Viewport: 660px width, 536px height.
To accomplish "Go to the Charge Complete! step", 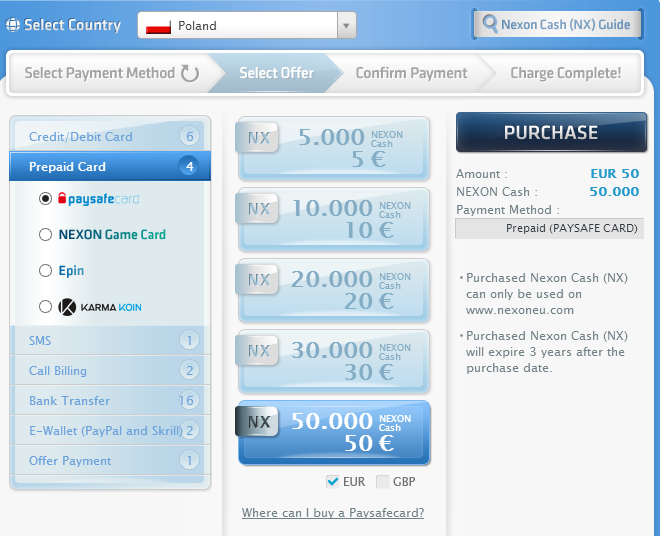I will (565, 73).
